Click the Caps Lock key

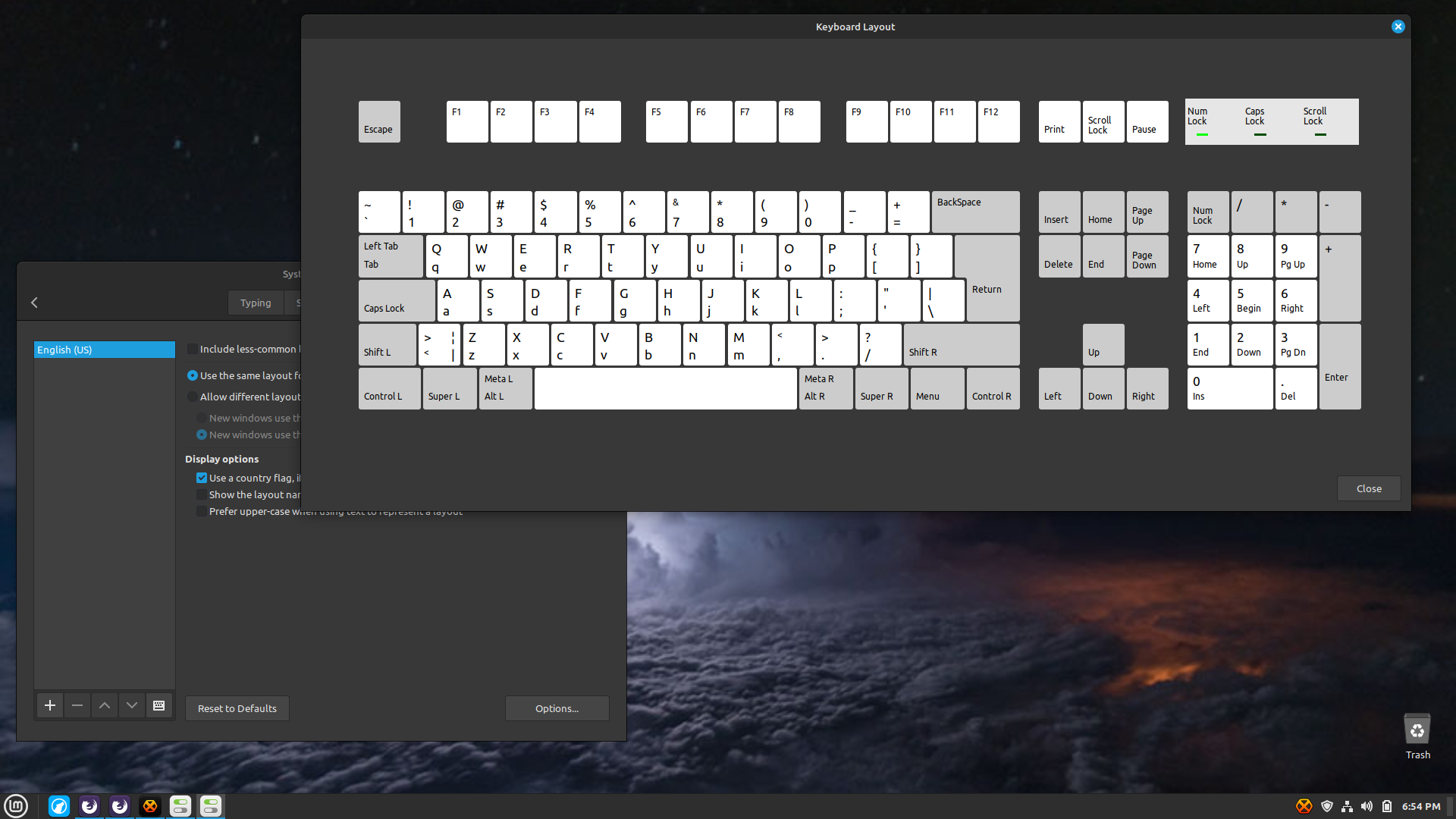(x=397, y=300)
